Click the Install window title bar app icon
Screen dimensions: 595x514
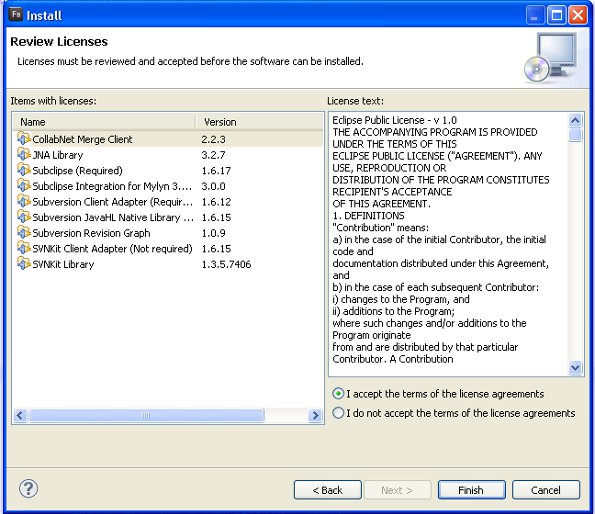pos(16,14)
